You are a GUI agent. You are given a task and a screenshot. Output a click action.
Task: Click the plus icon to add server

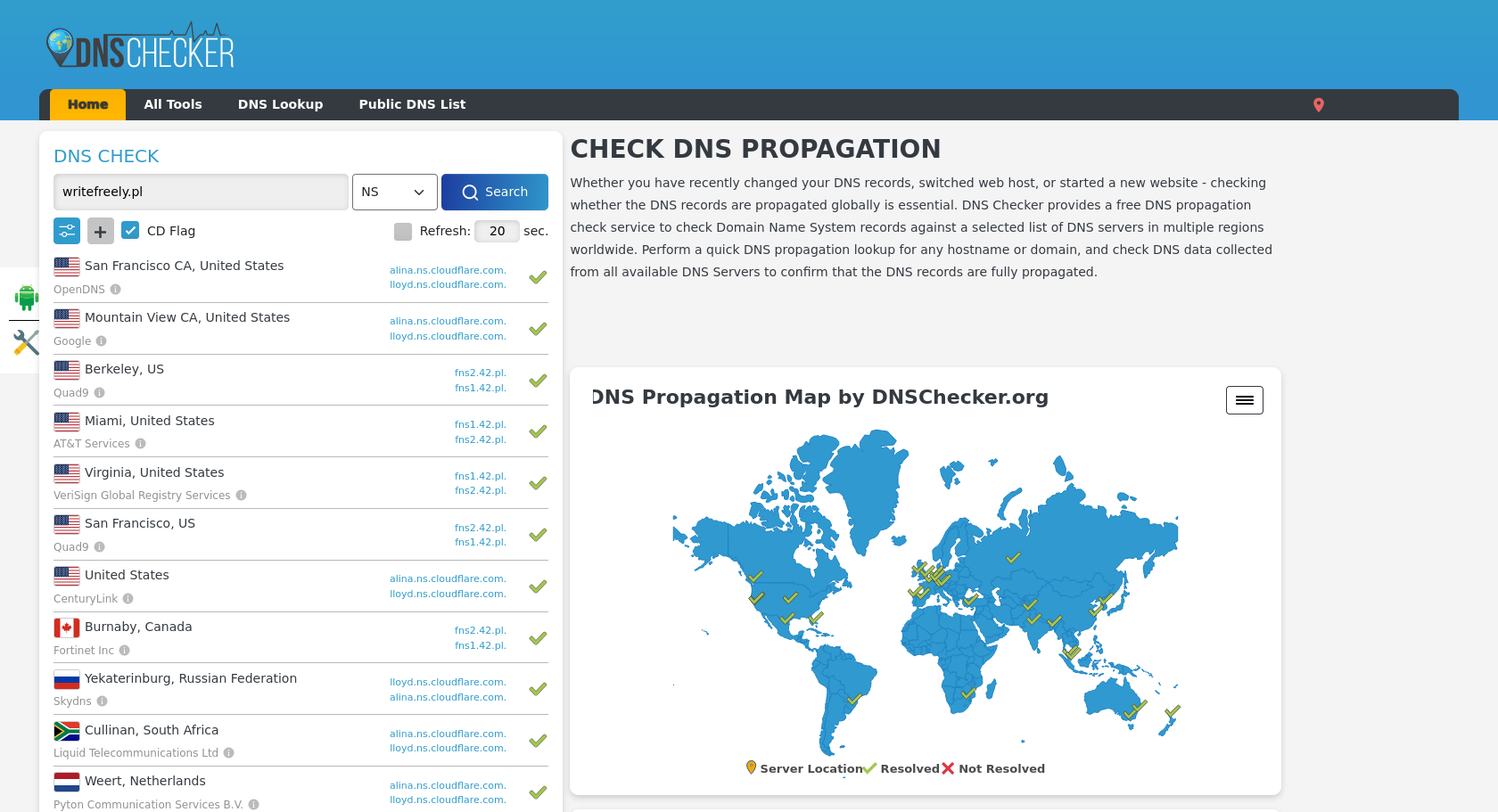coord(101,231)
